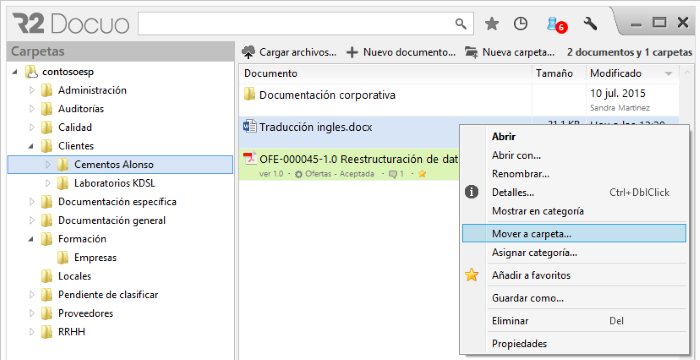This screenshot has height=360, width=700.
Task: Expand the Cementos Alonso folder arrow
Action: [48, 165]
